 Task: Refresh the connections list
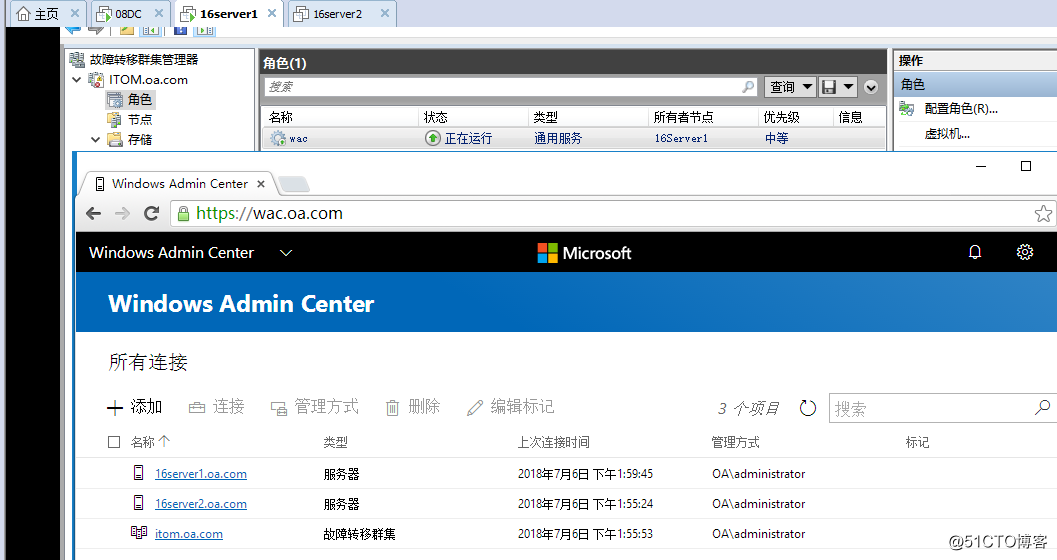point(808,408)
